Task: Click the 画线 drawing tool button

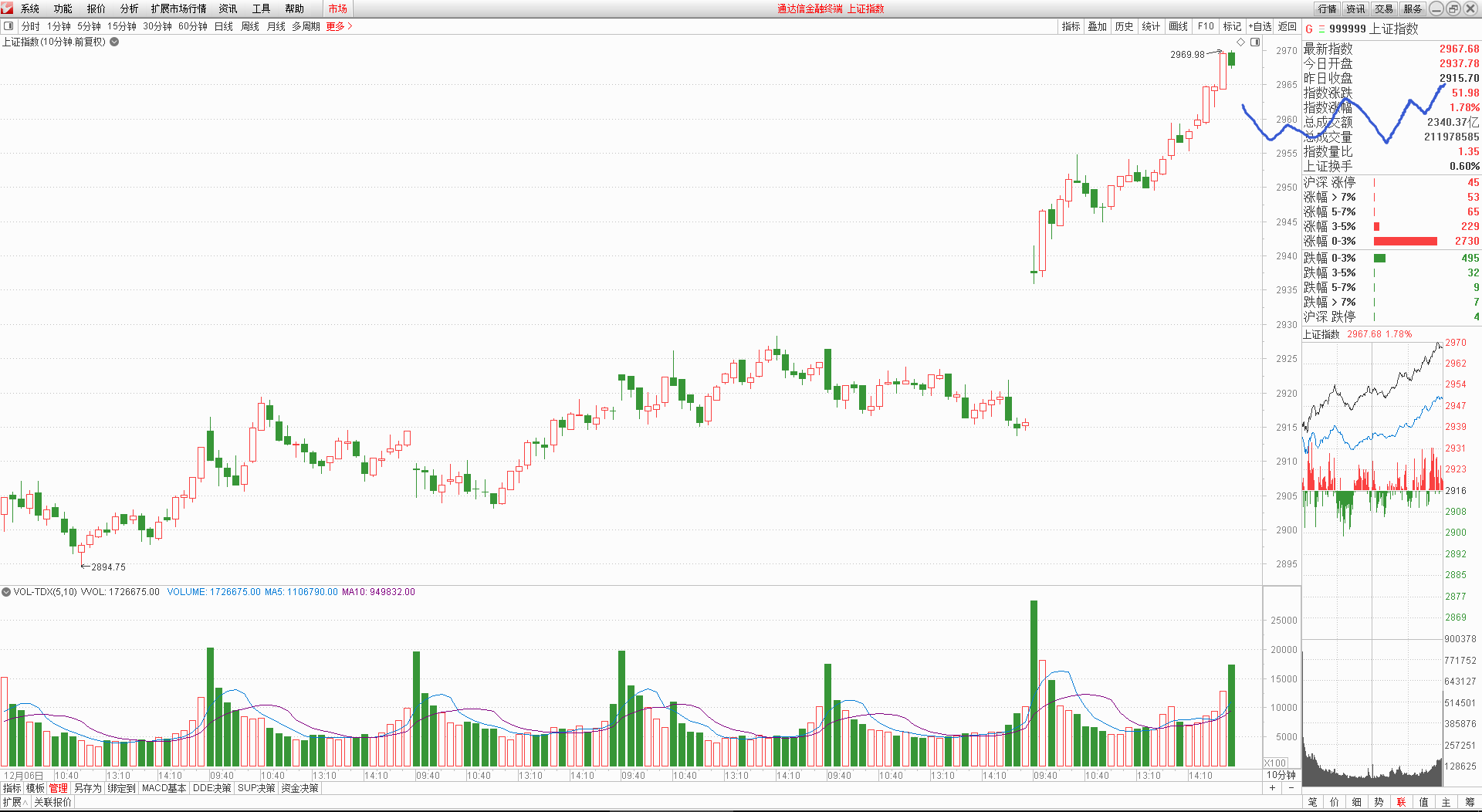Action: 1178,26
